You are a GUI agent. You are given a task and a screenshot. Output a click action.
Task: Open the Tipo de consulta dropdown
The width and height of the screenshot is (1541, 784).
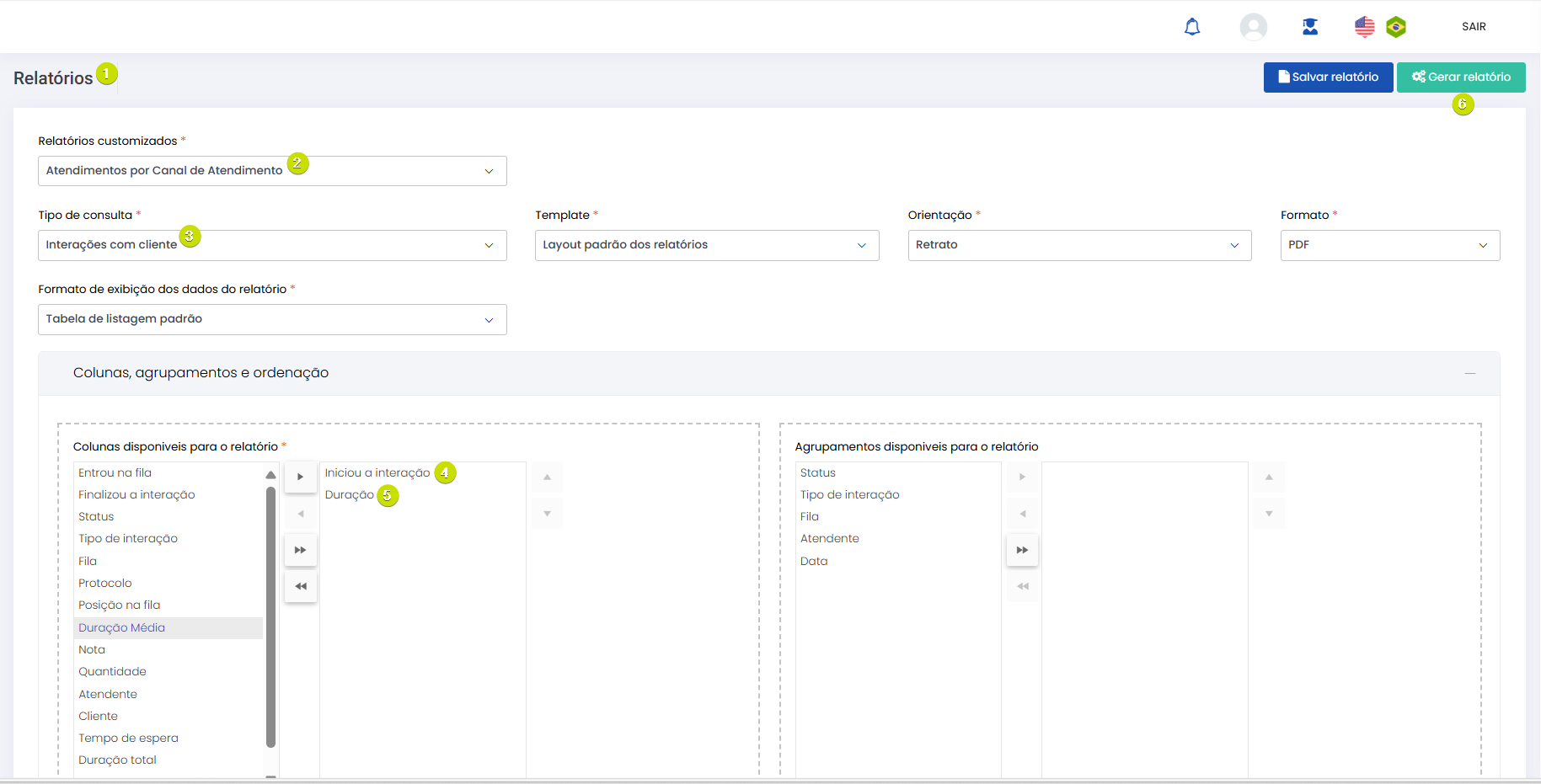click(x=272, y=245)
